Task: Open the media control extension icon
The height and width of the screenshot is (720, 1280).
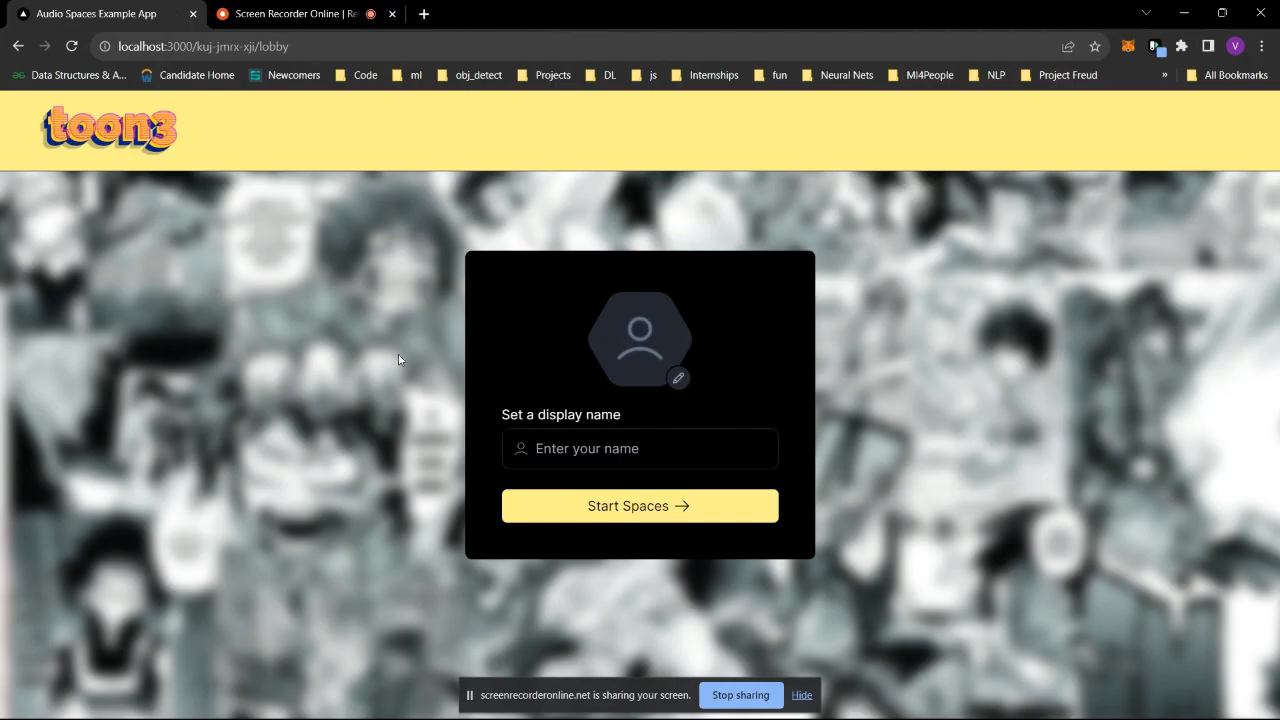Action: tap(1155, 46)
